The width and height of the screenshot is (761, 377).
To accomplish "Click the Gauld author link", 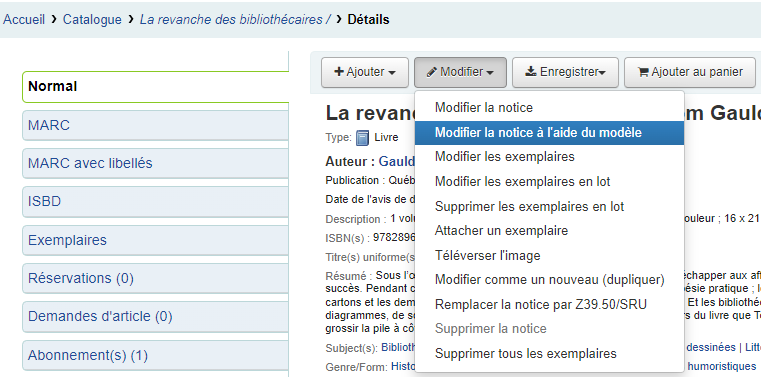I will tap(397, 161).
